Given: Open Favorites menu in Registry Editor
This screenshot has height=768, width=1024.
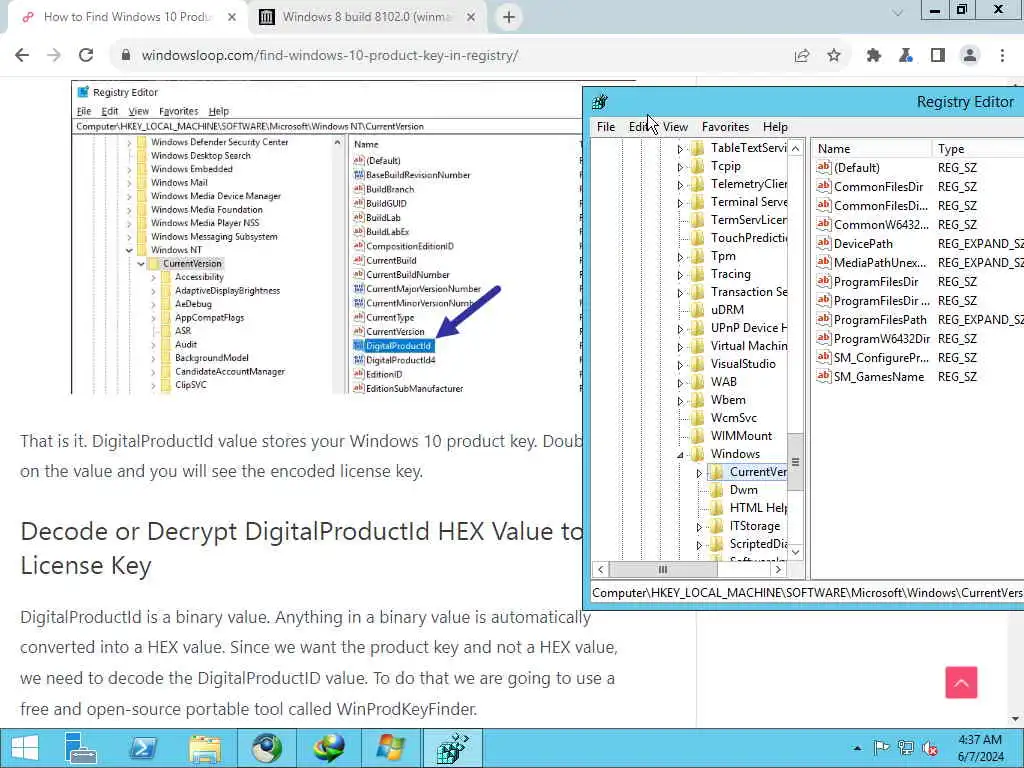Looking at the screenshot, I should (725, 127).
